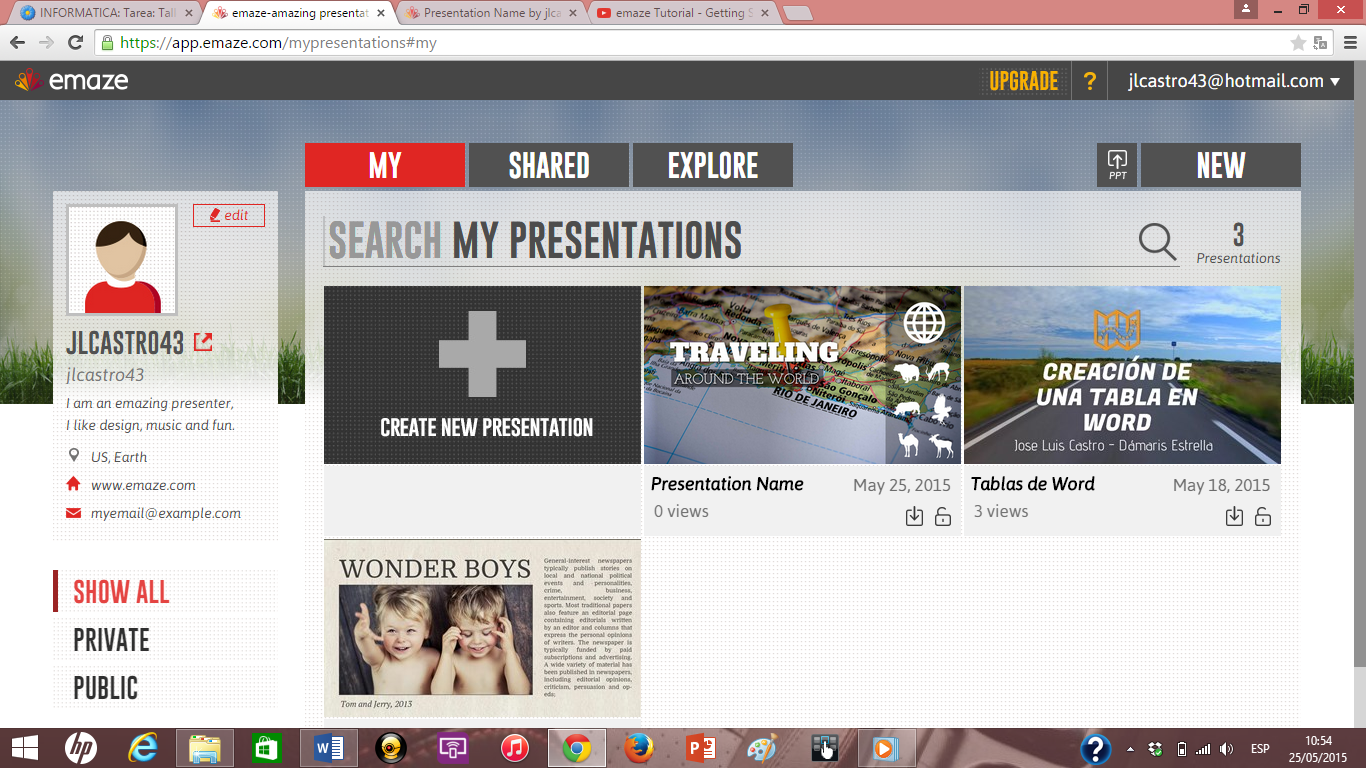Image resolution: width=1366 pixels, height=768 pixels.
Task: Edit the profile with edit button
Action: [x=229, y=215]
